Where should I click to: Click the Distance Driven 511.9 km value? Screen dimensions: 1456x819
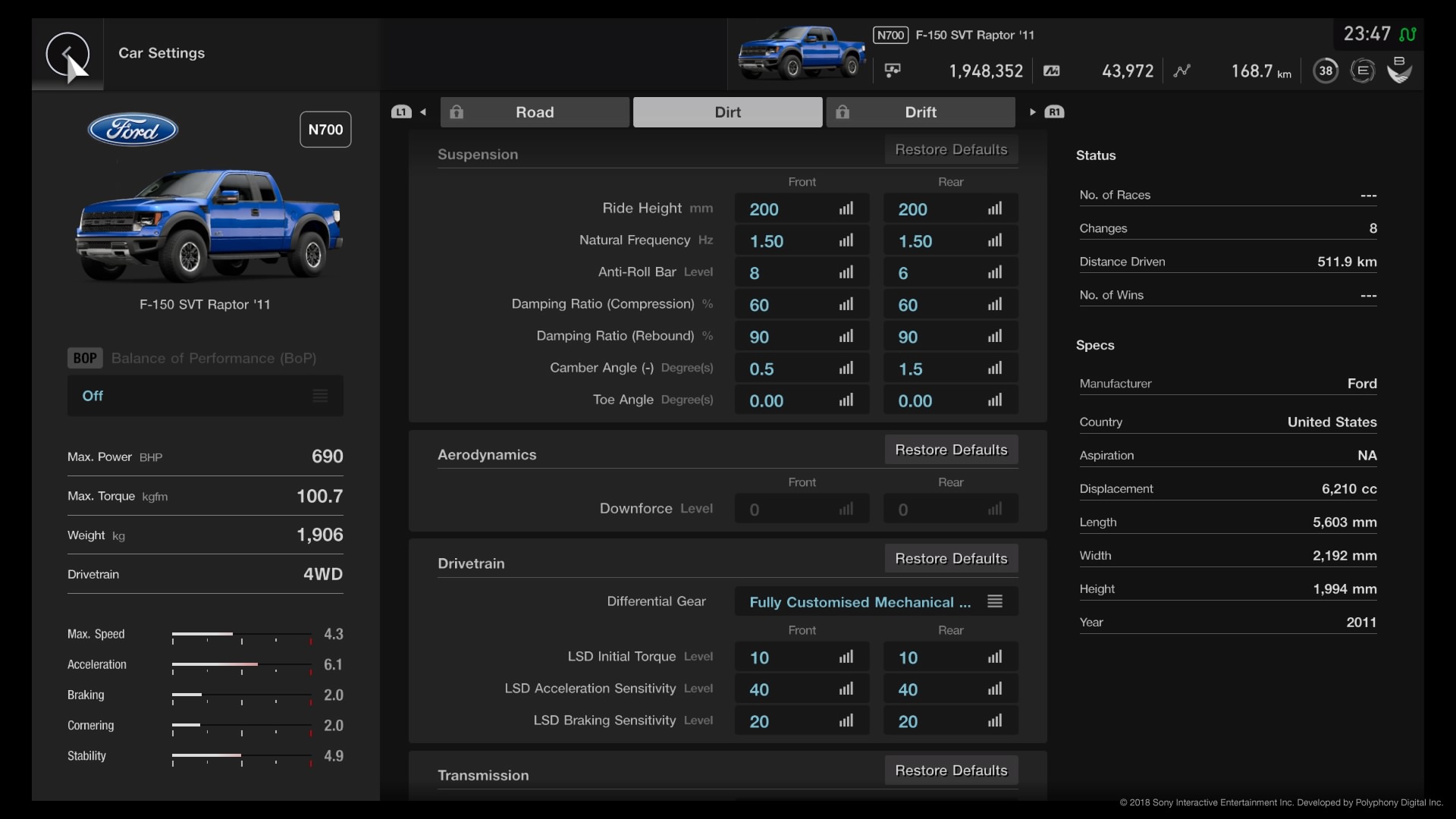point(1347,262)
